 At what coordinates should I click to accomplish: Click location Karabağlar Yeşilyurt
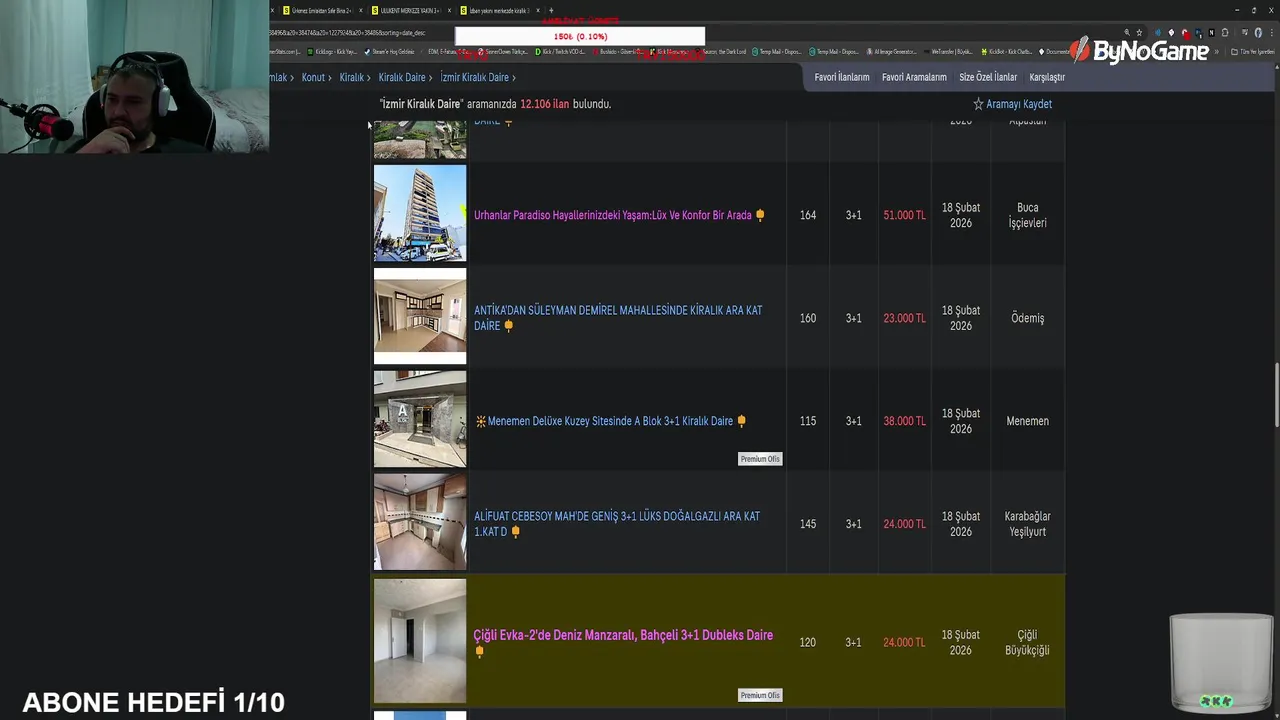pos(1027,524)
